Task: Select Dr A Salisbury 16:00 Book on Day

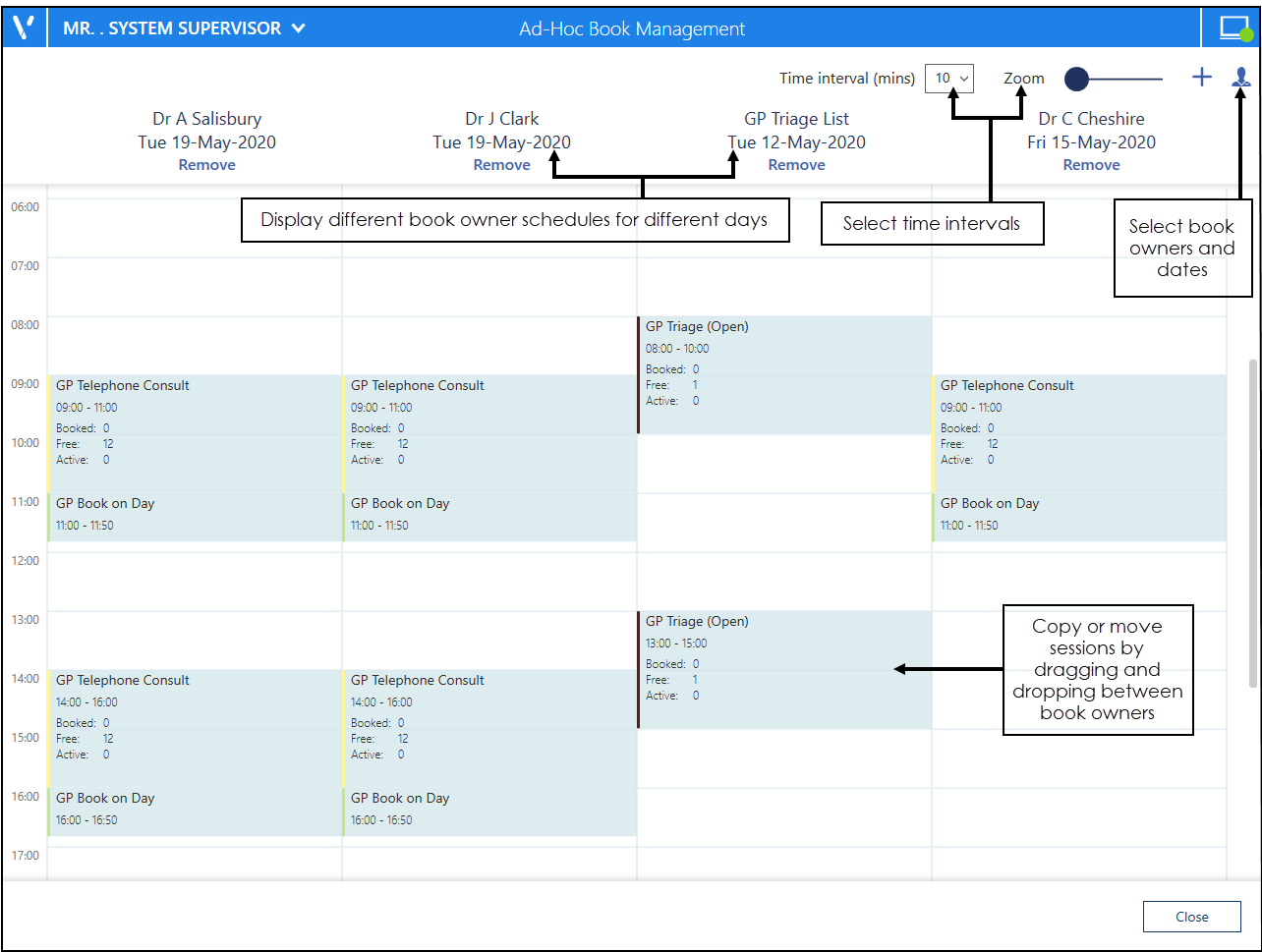Action: pyautogui.click(x=195, y=811)
